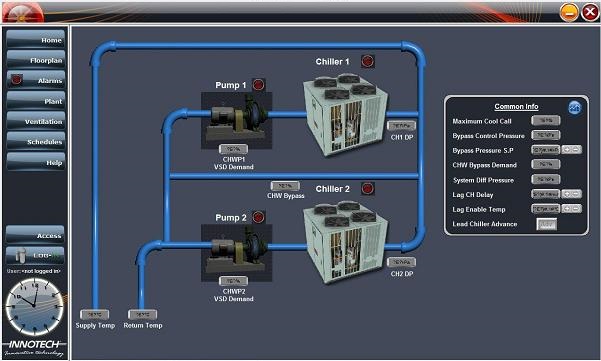Click the Chiller 1 red status indicator
The height and width of the screenshot is (361, 601).
pyautogui.click(x=368, y=61)
